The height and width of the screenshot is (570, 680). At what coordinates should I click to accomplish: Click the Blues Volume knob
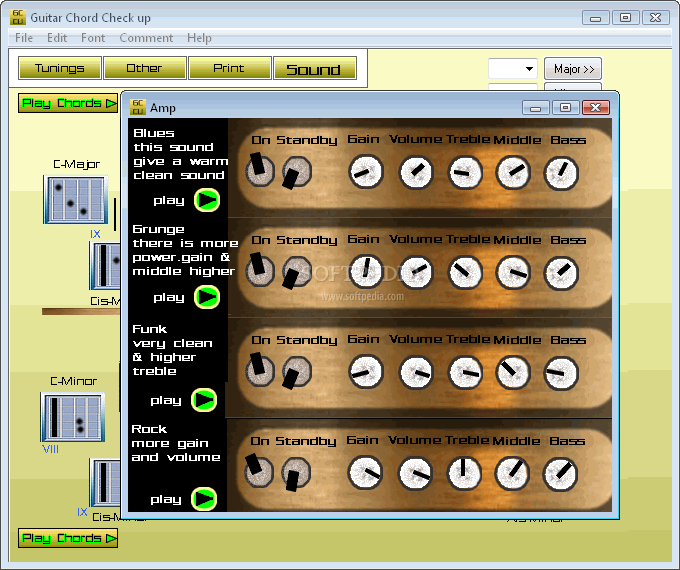click(416, 172)
